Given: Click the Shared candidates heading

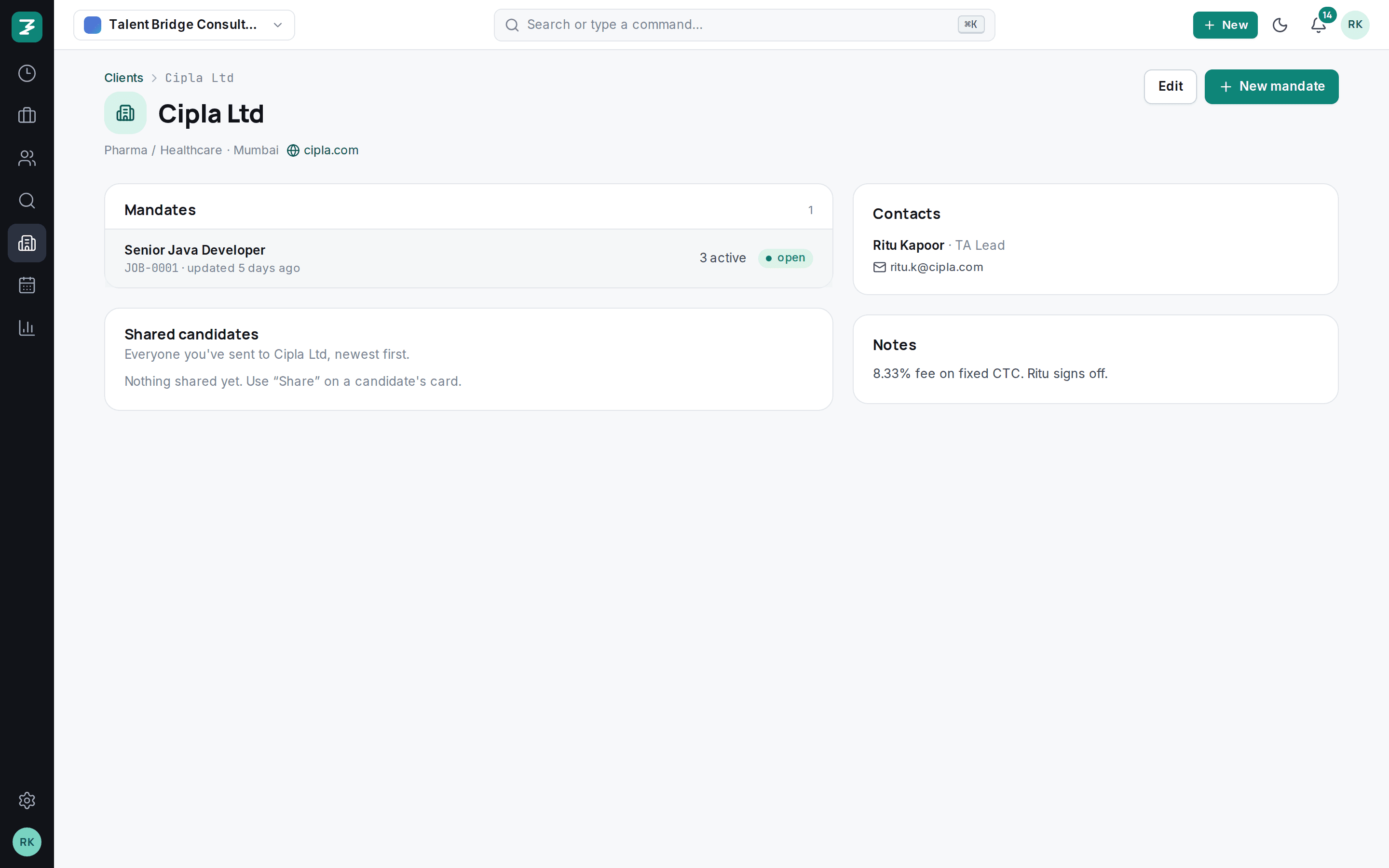Looking at the screenshot, I should pyautogui.click(x=191, y=335).
